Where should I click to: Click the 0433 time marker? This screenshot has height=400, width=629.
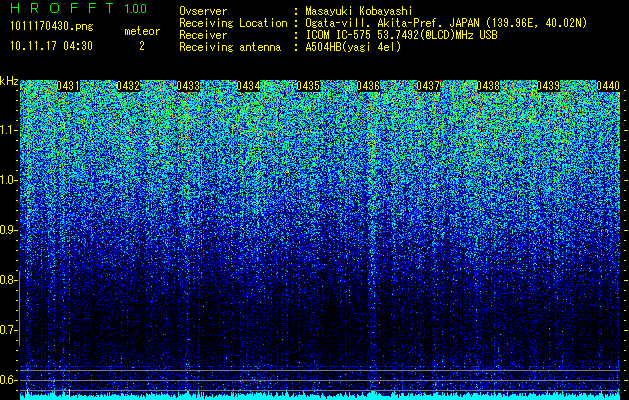tap(188, 86)
